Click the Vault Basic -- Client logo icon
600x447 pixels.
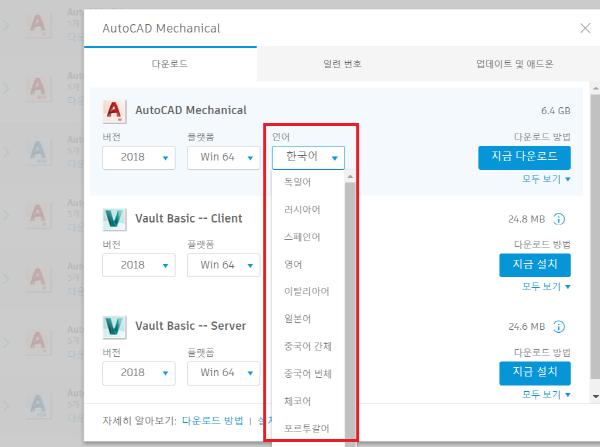tap(114, 219)
